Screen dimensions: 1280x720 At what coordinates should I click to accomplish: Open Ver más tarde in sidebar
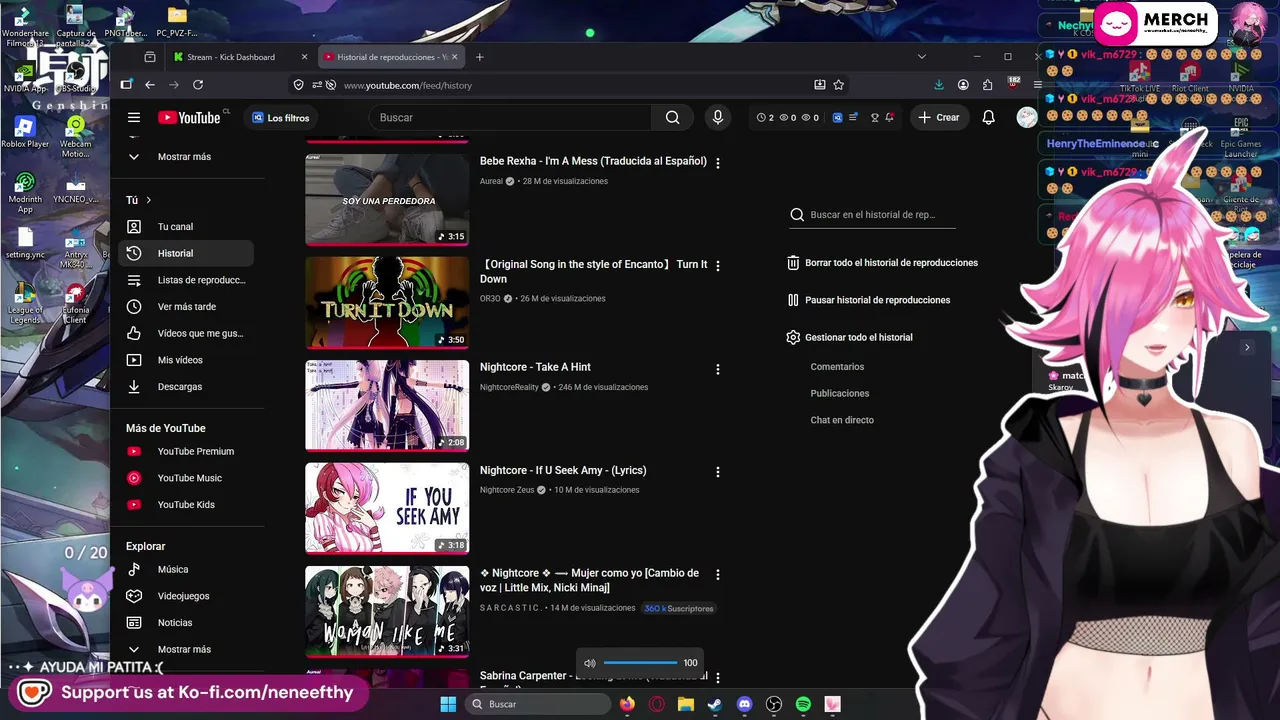tap(185, 307)
